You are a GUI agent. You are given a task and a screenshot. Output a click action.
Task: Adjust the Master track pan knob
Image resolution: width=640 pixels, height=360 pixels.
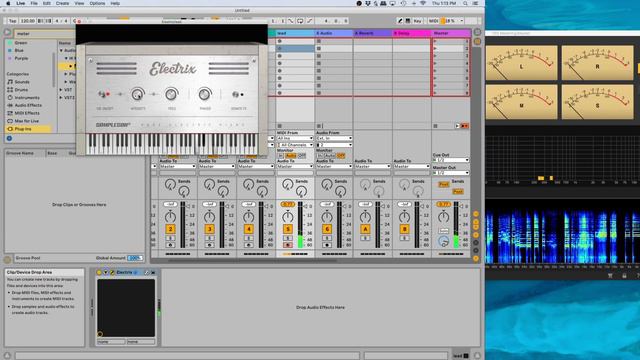click(x=444, y=217)
